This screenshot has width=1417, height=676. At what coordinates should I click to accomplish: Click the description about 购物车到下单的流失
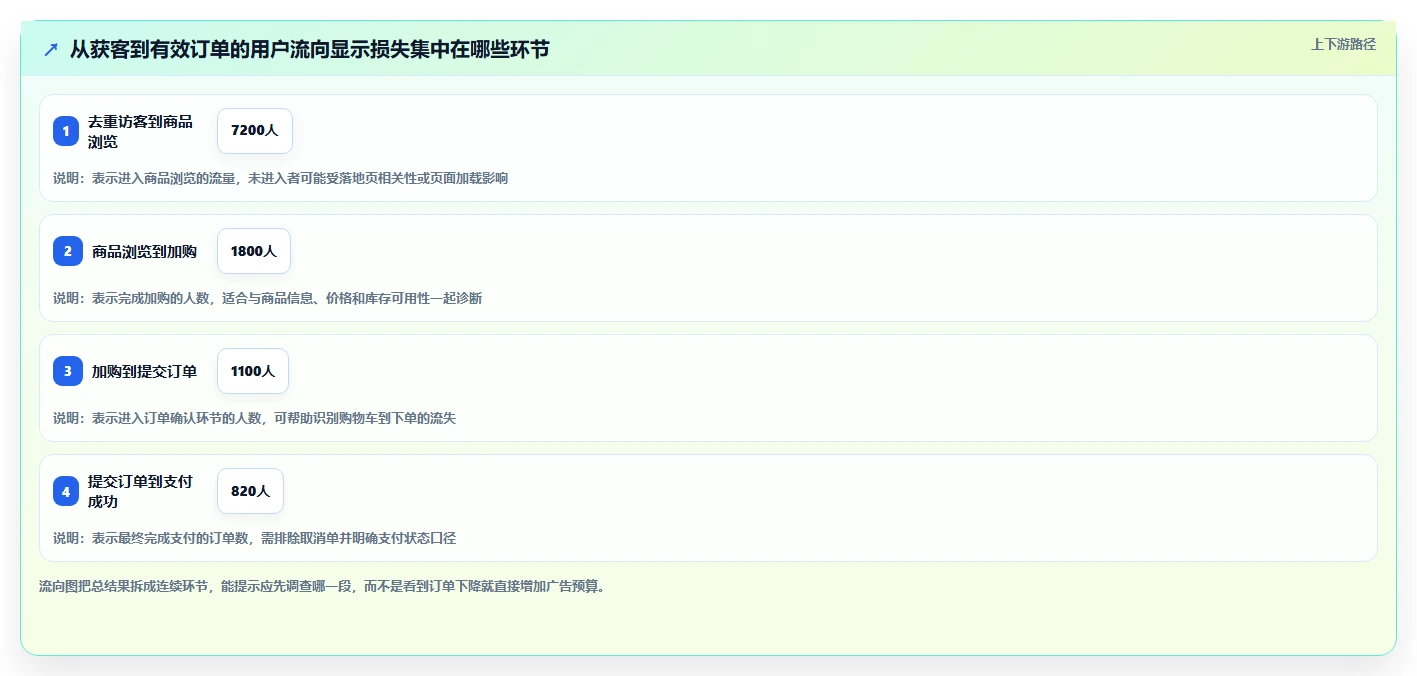point(254,418)
